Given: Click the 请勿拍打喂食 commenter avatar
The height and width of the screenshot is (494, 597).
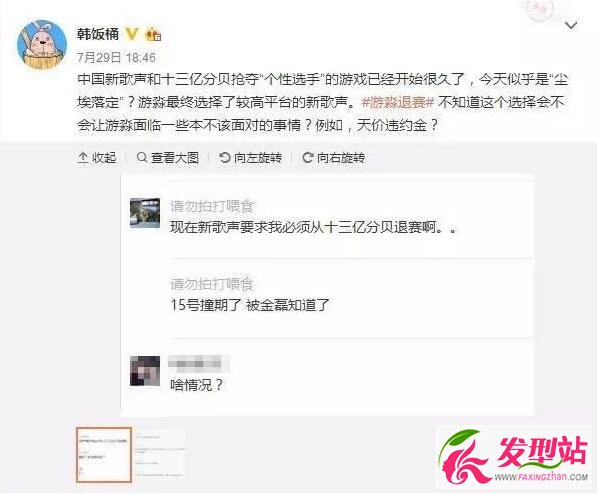Looking at the screenshot, I should (x=145, y=213).
